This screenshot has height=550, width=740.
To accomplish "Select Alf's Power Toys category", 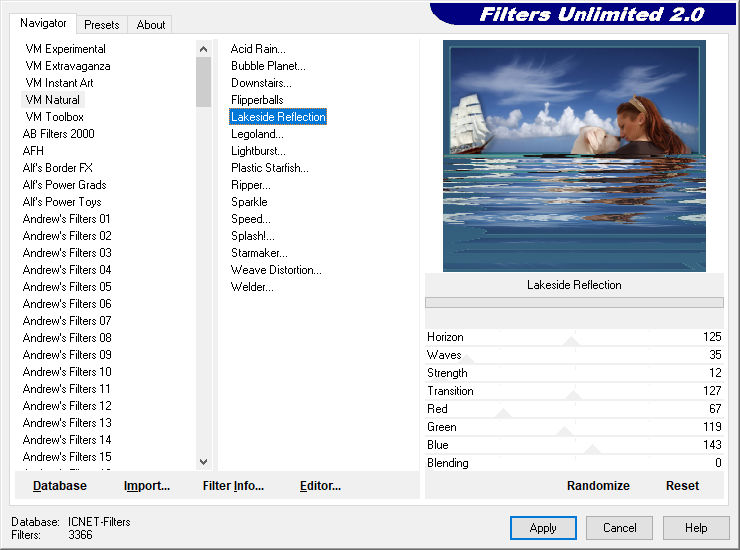I will point(62,202).
